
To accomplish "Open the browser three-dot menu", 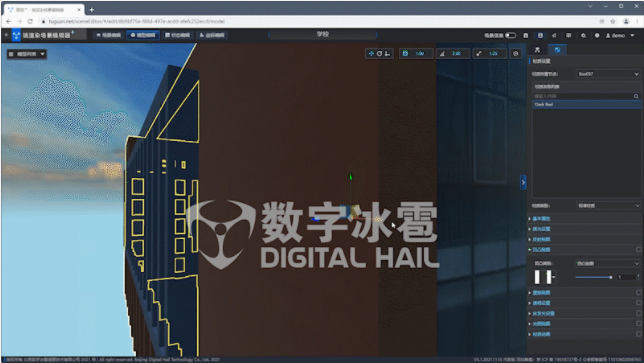I will coord(638,21).
